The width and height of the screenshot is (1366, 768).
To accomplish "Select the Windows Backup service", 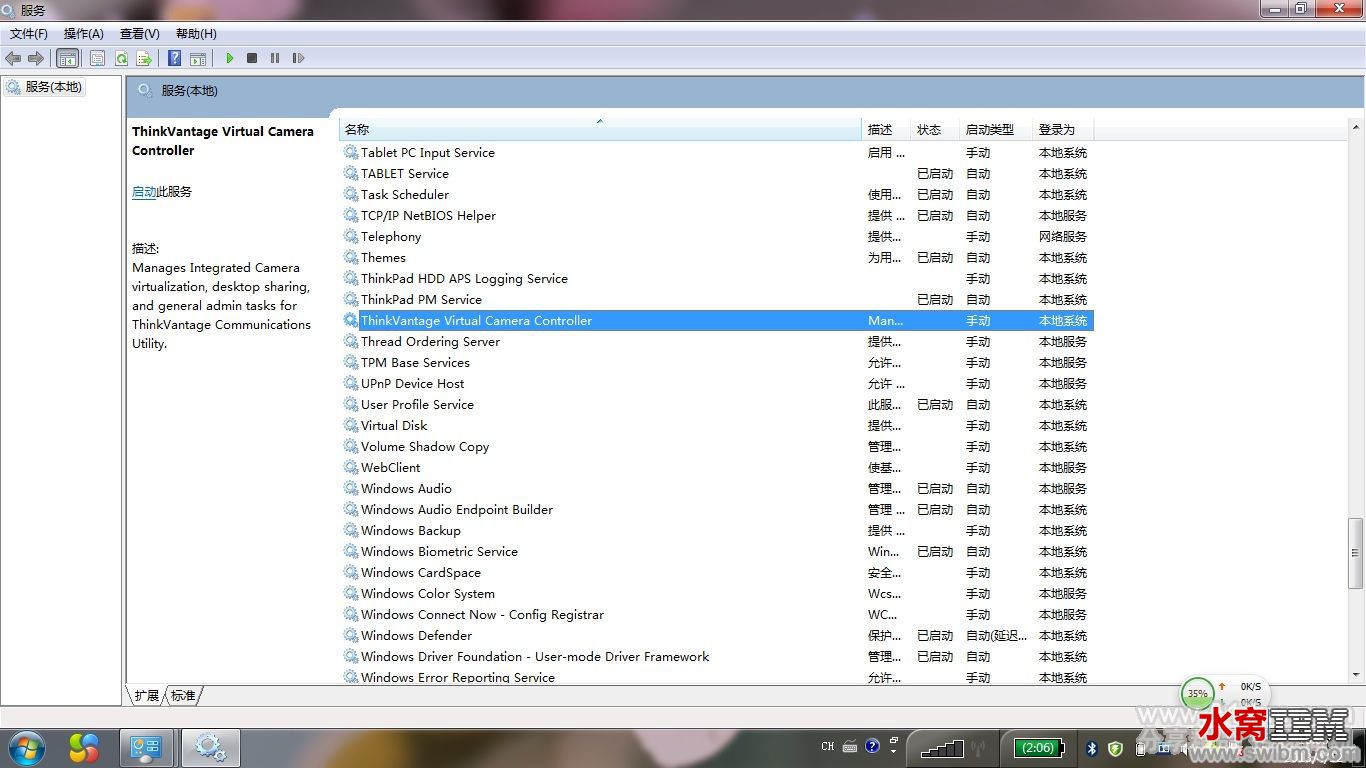I will click(x=717, y=531).
